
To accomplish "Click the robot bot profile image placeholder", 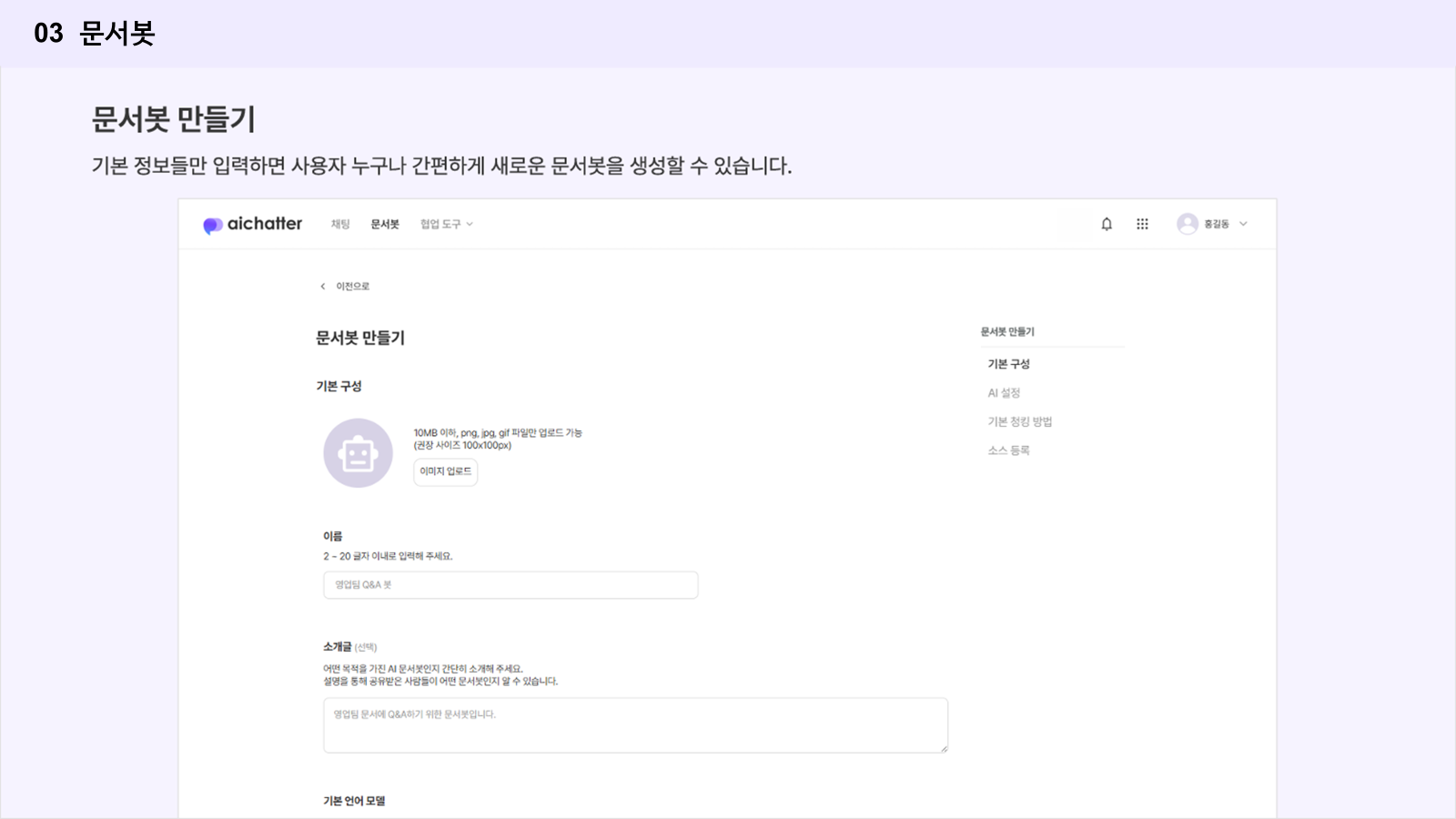I will click(x=358, y=453).
